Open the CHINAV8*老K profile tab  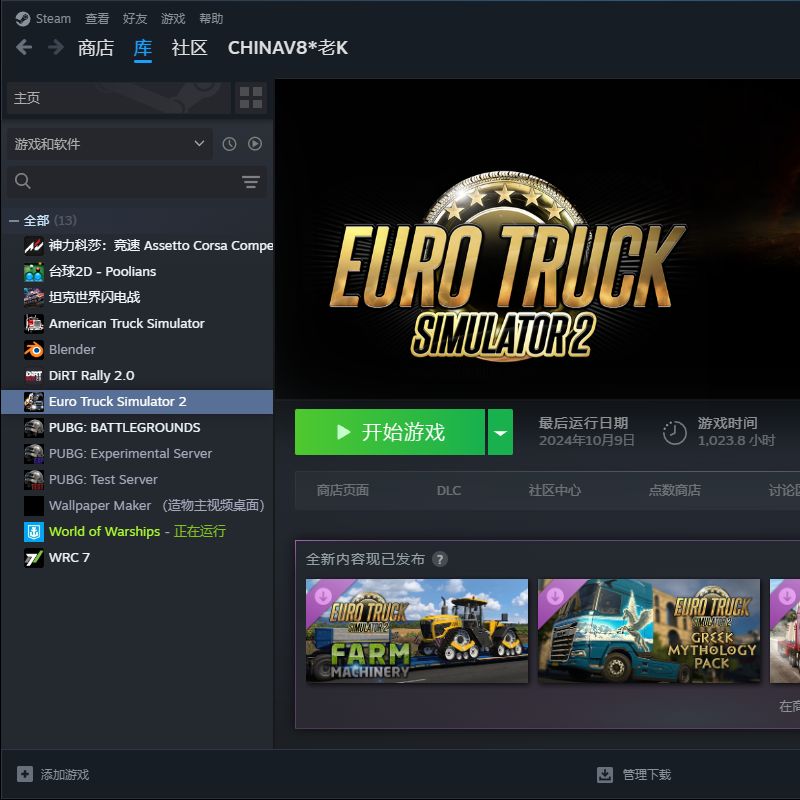point(288,48)
